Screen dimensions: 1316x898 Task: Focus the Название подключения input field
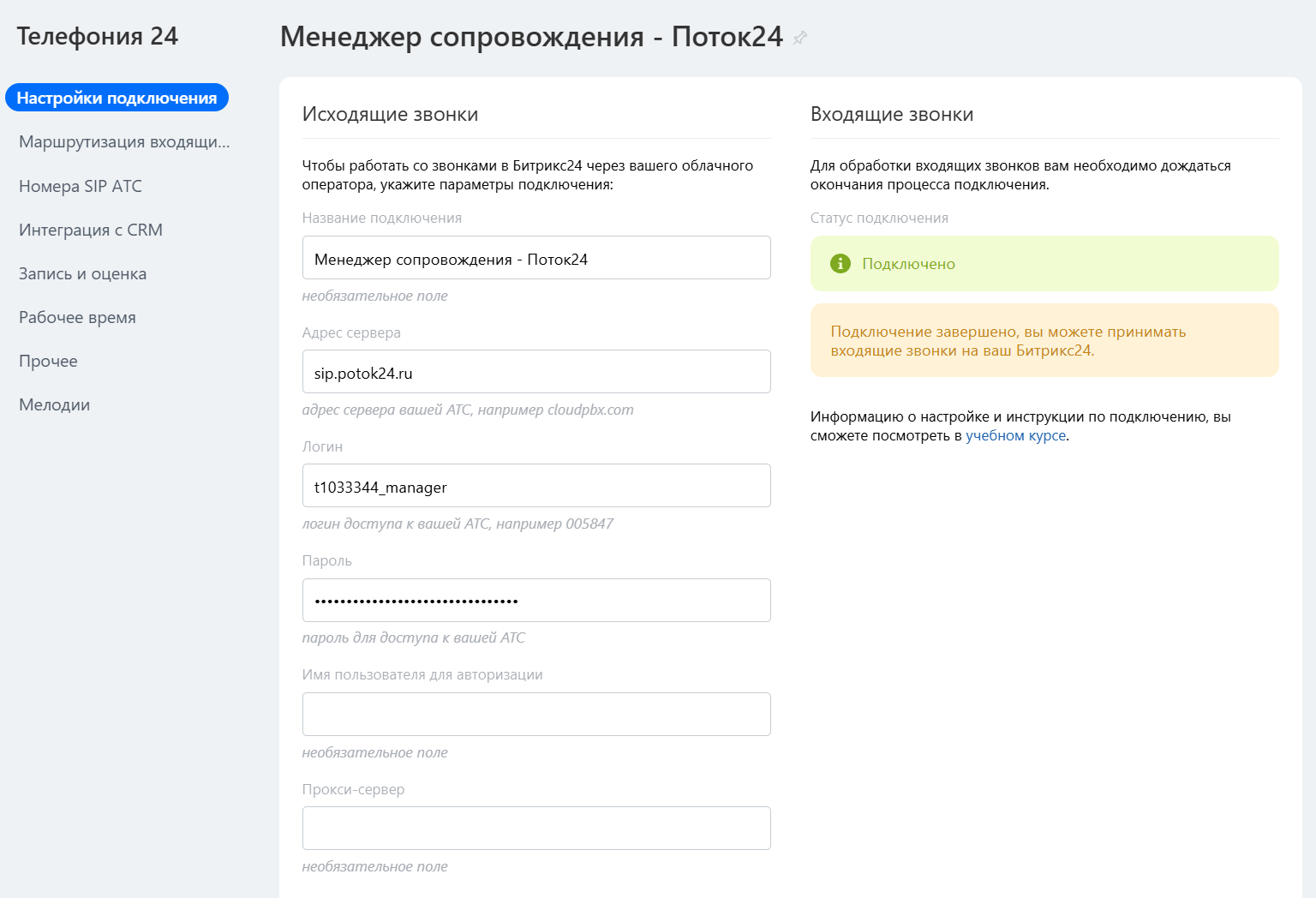click(x=536, y=258)
